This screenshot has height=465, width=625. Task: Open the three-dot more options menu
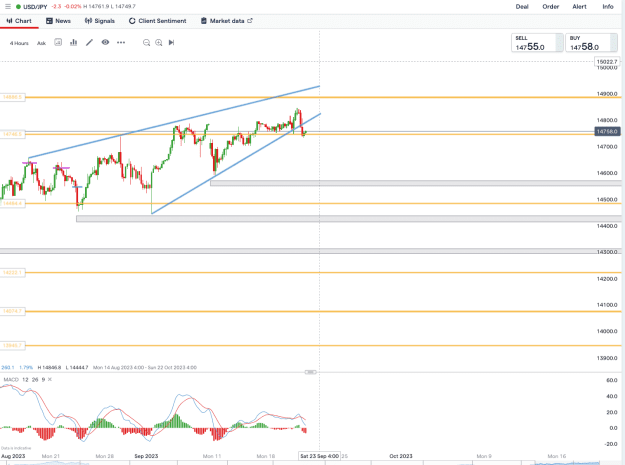click(x=121, y=42)
